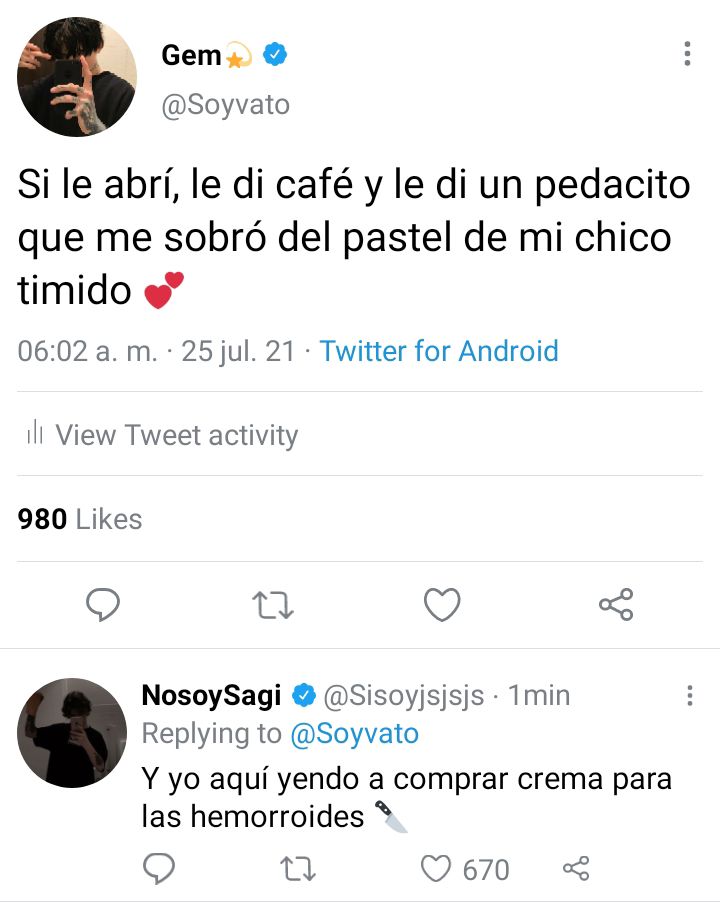Open Gem's profile picture
The height and width of the screenshot is (902, 720).
(77, 77)
